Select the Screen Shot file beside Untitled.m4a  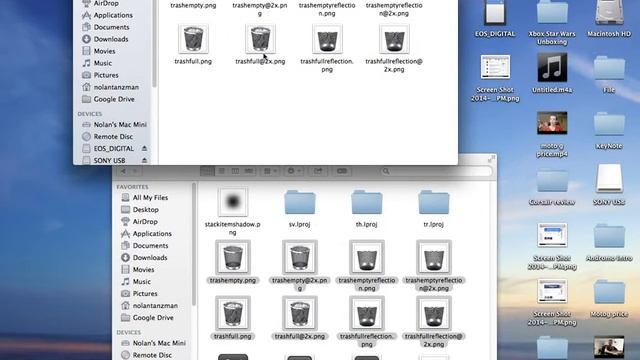495,67
